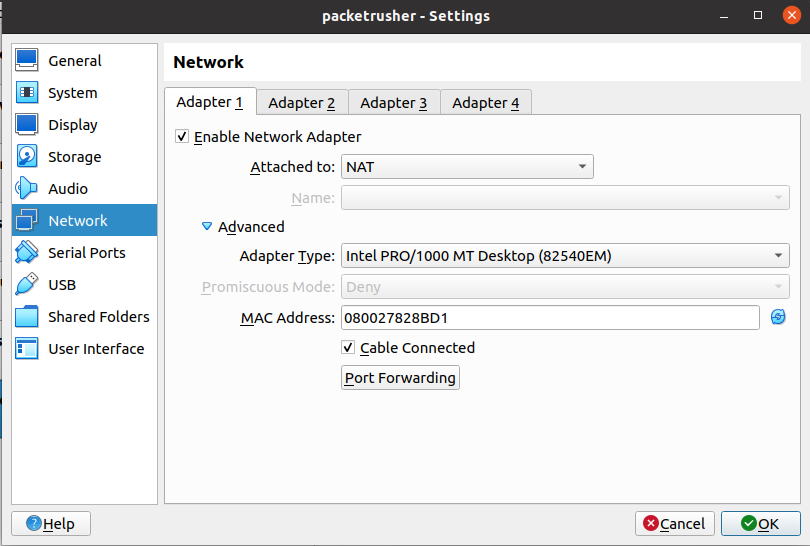This screenshot has width=810, height=546.
Task: Close the packetrusher Settings window
Action: [x=791, y=15]
